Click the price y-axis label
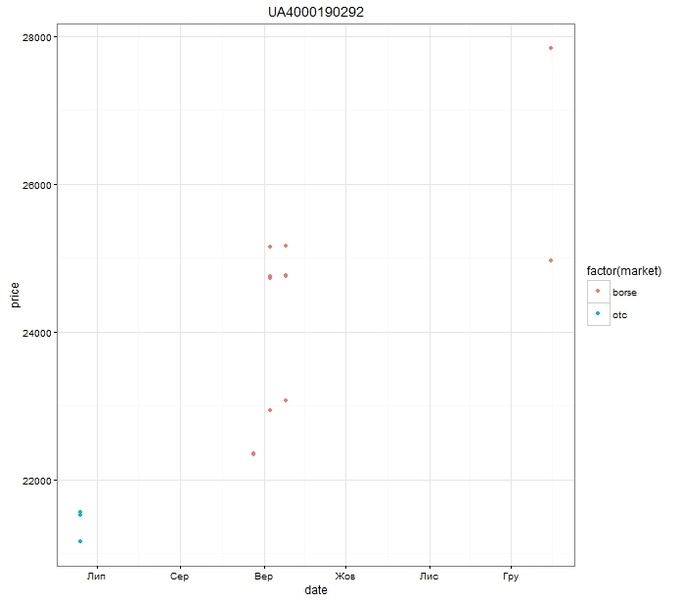 pyautogui.click(x=15, y=295)
